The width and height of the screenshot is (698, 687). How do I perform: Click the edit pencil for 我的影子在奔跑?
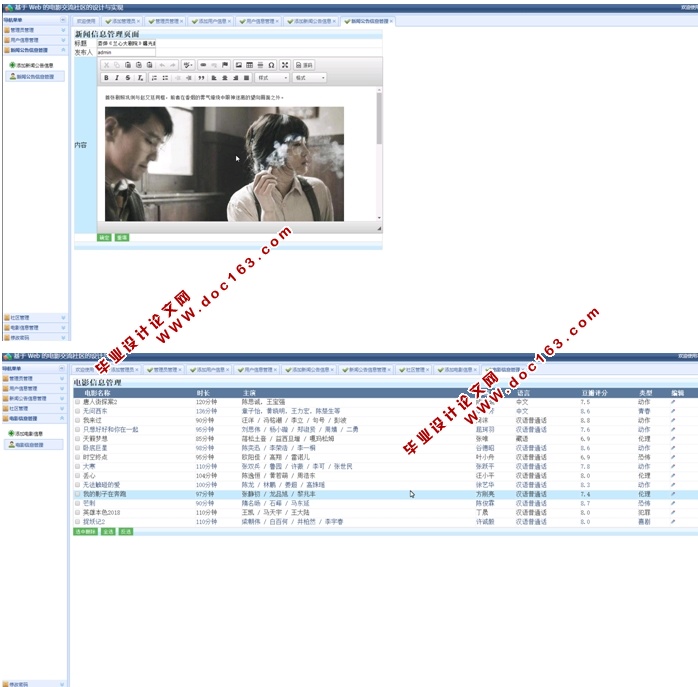673,494
